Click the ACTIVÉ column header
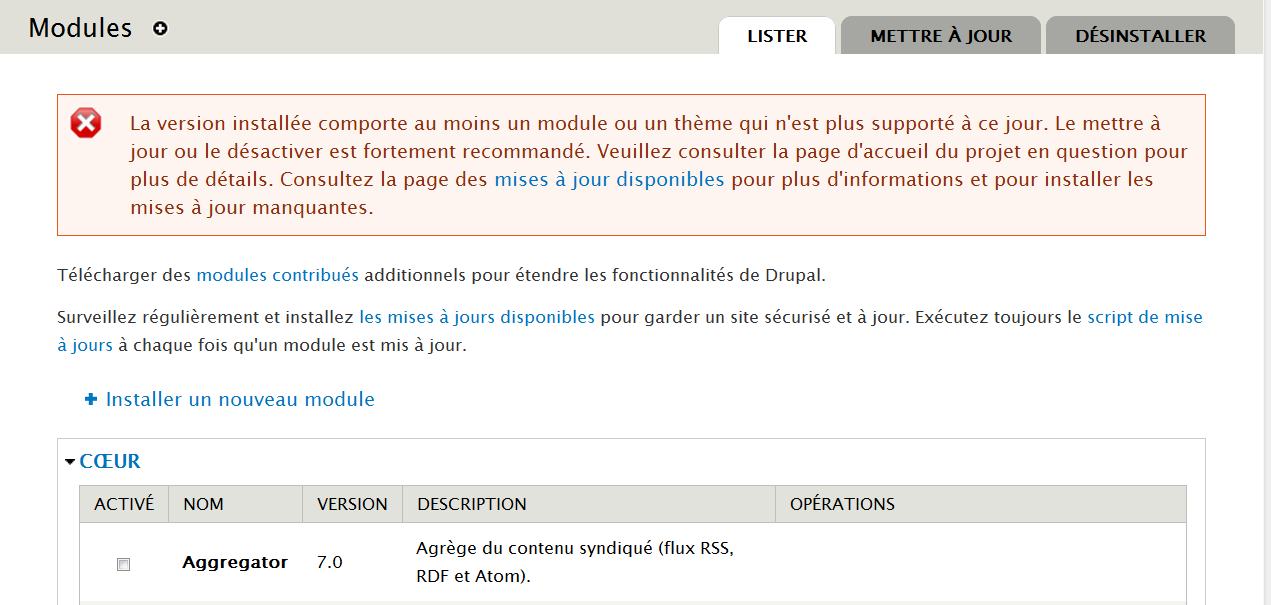 click(124, 504)
